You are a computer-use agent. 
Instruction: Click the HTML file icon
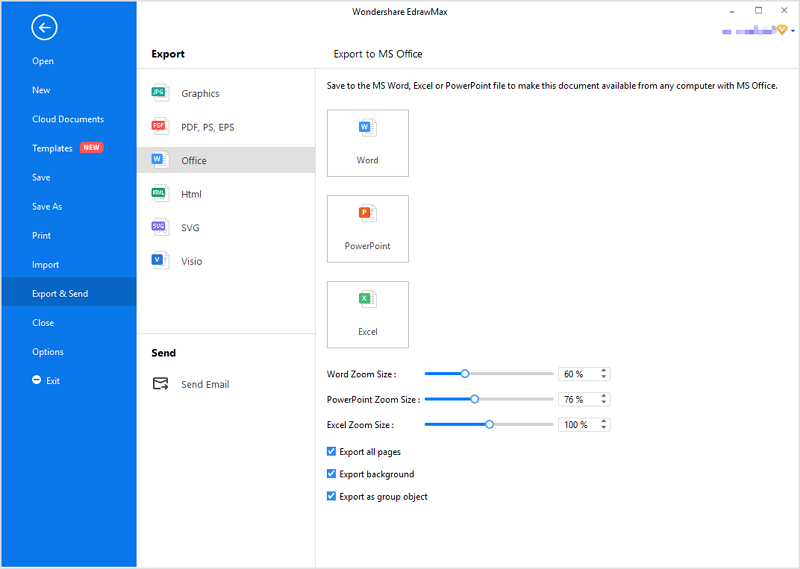[x=160, y=193]
